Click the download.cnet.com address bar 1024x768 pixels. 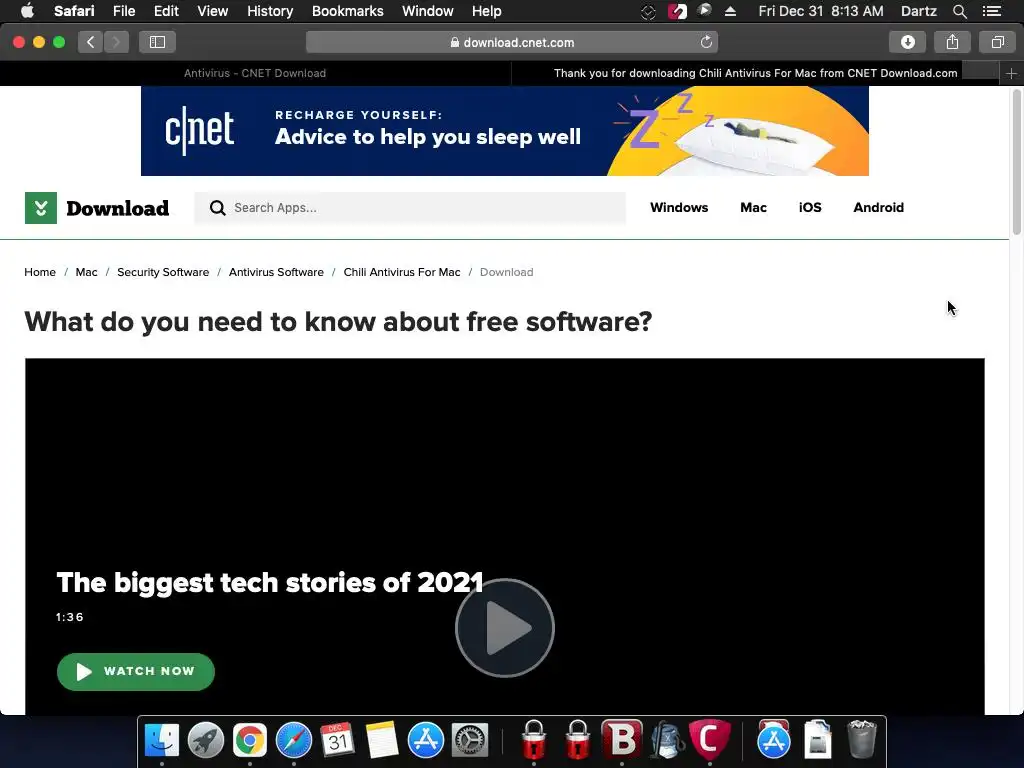pos(511,42)
